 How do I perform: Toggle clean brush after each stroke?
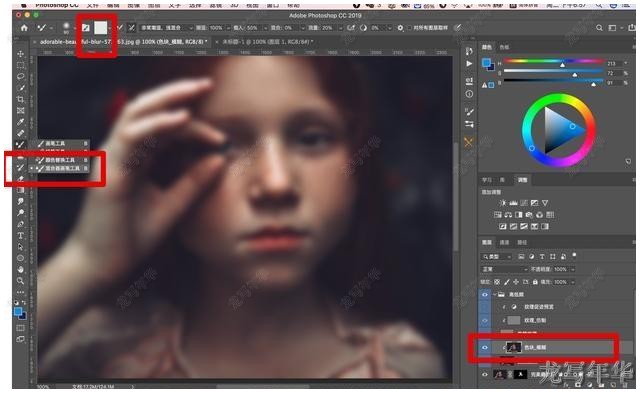coord(131,28)
